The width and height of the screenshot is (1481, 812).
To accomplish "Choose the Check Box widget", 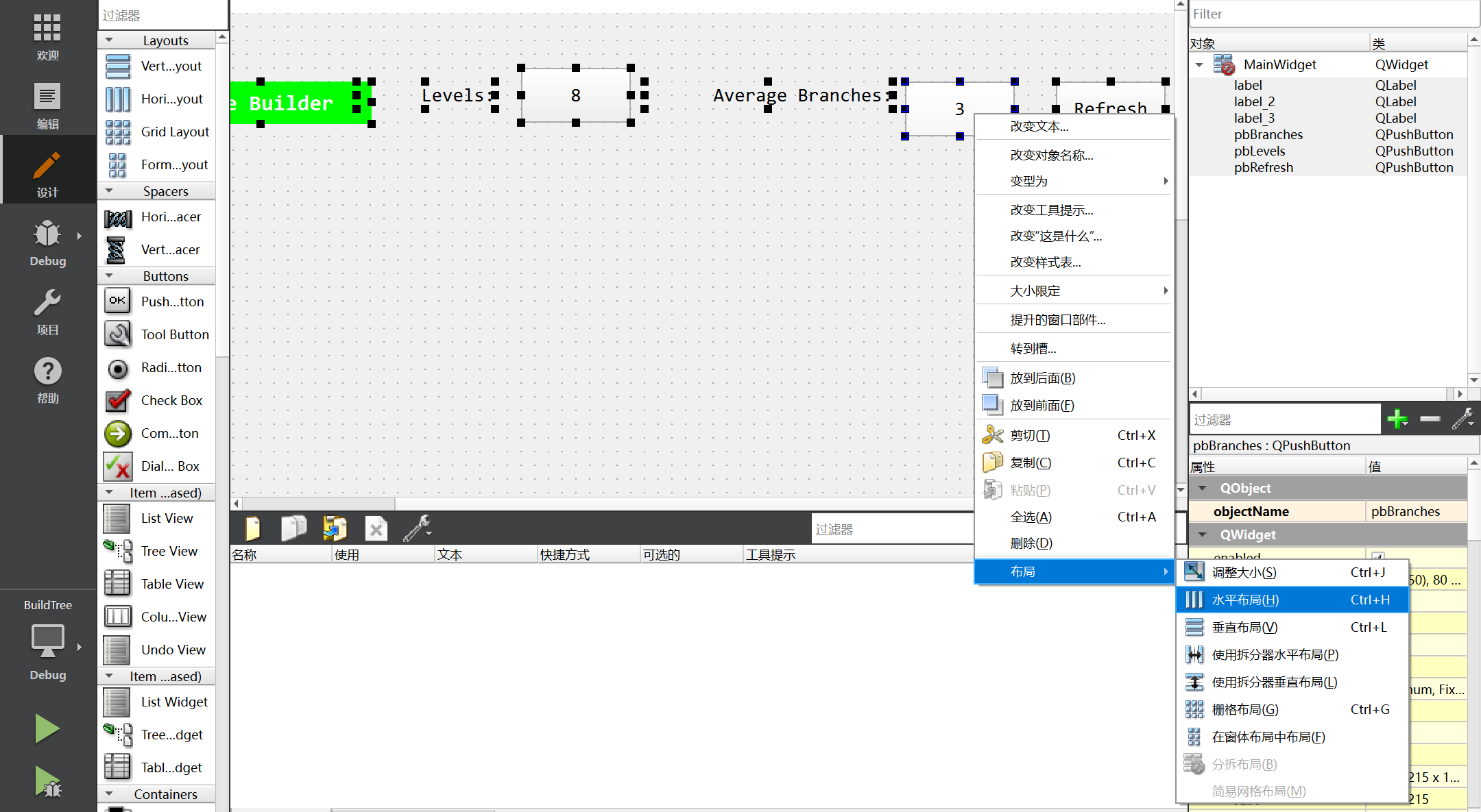I will pos(157,400).
